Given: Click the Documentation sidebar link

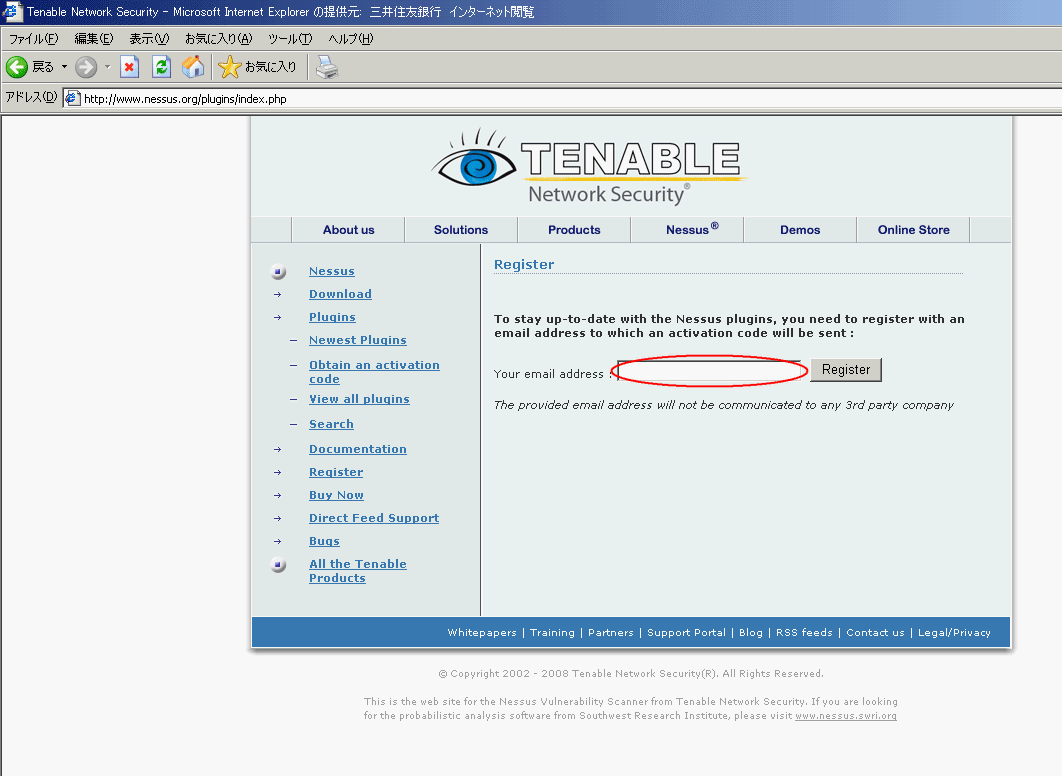Looking at the screenshot, I should coord(358,449).
